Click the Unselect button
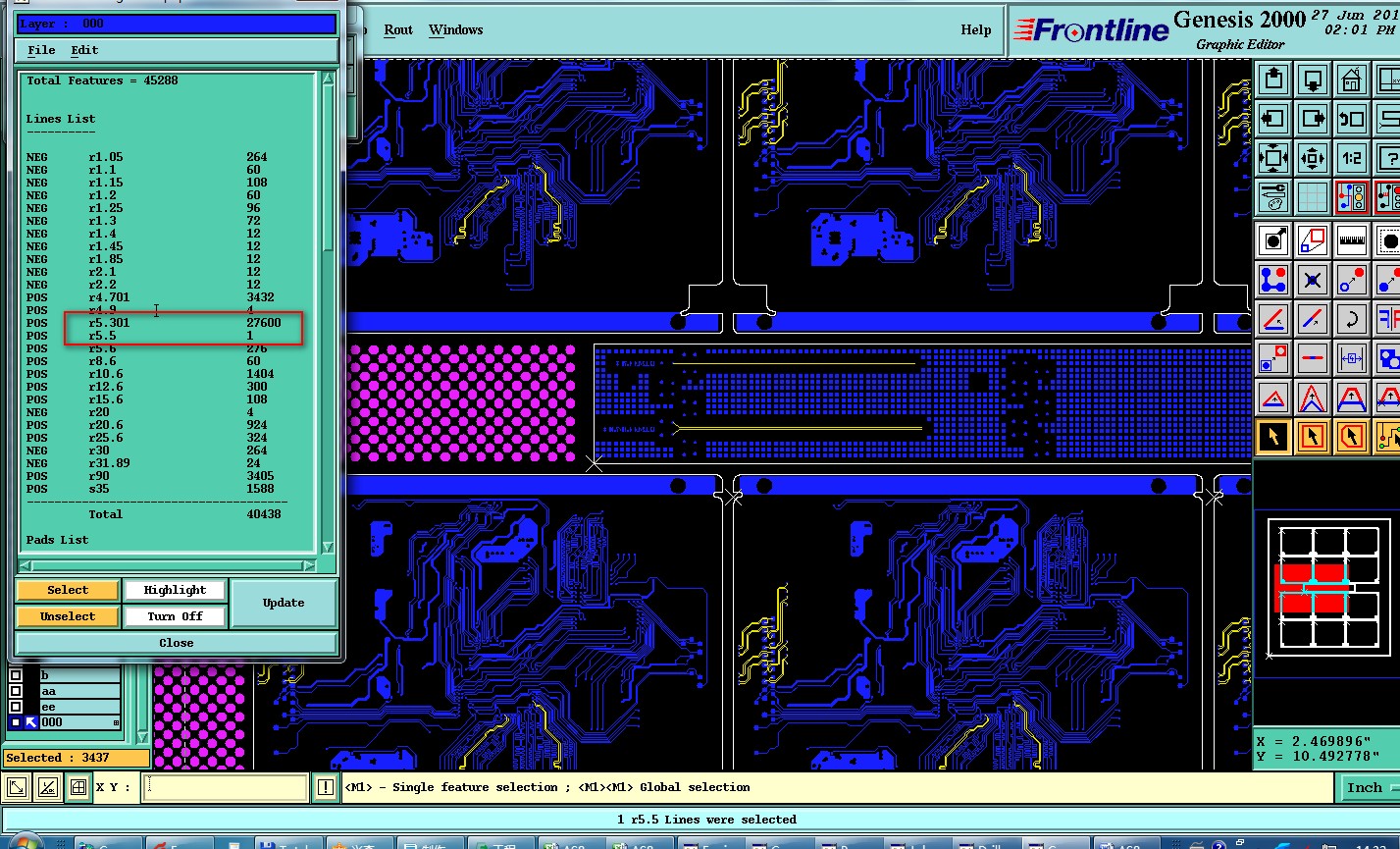 click(68, 616)
